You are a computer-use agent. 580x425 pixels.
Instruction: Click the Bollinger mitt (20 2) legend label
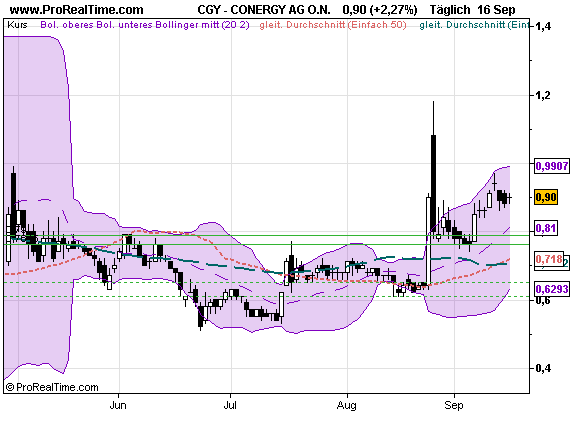point(202,25)
